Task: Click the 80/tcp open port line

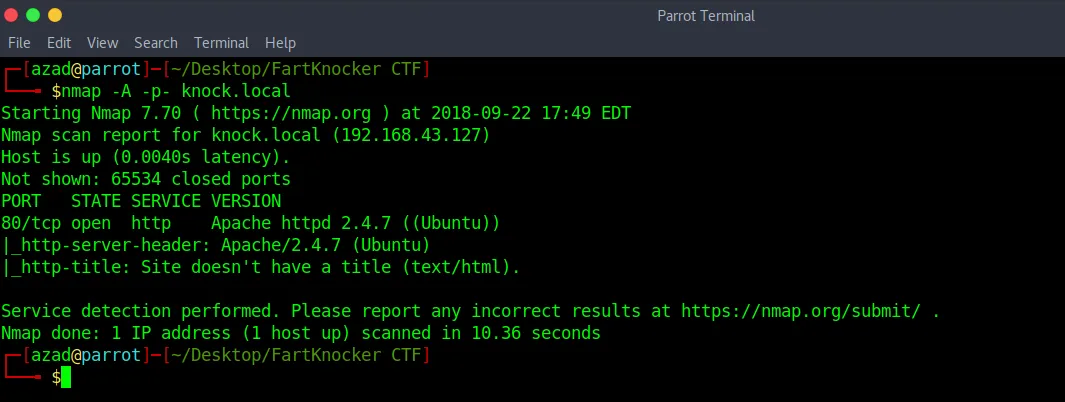Action: tap(251, 223)
